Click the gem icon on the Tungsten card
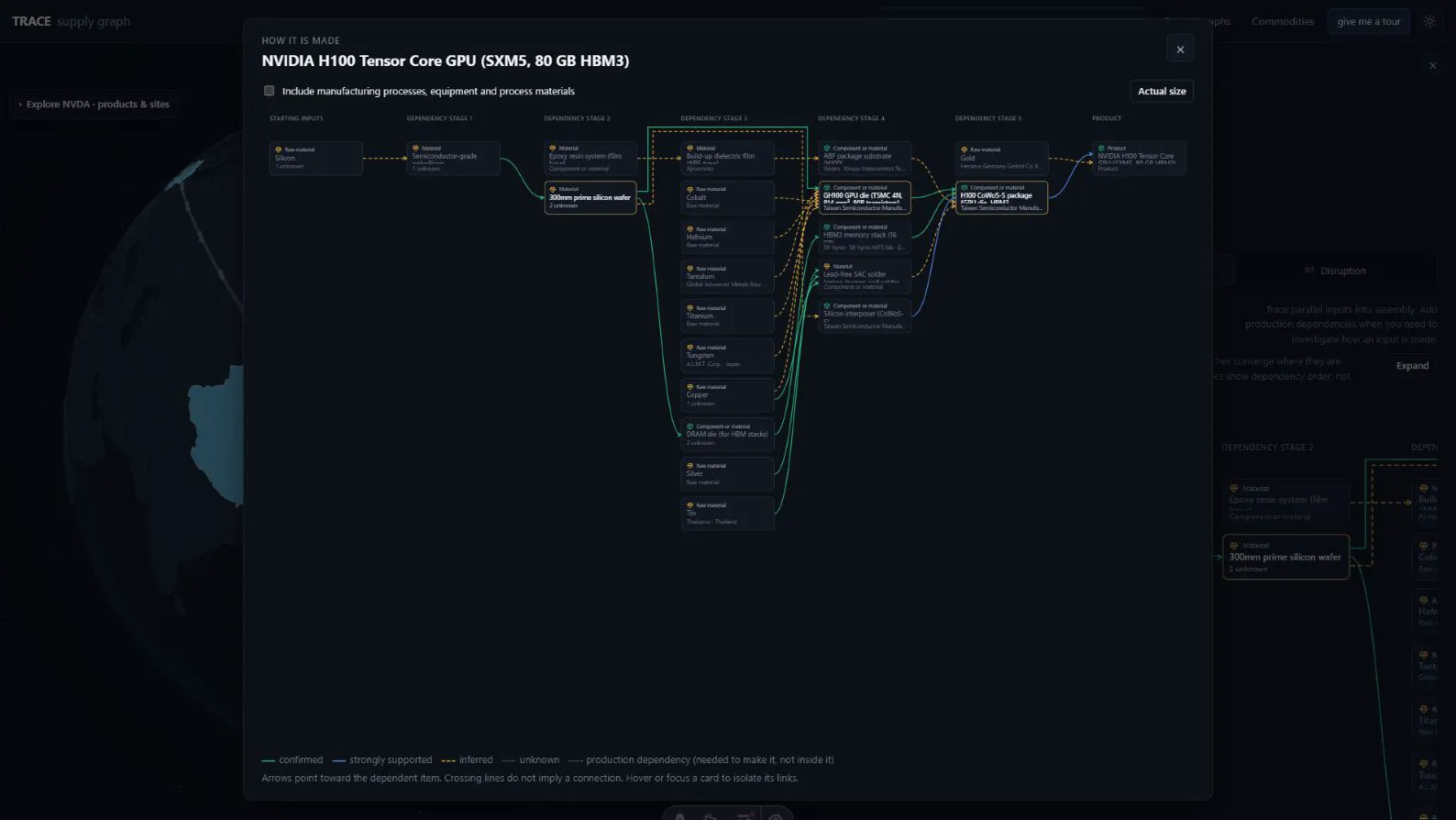 pyautogui.click(x=690, y=347)
